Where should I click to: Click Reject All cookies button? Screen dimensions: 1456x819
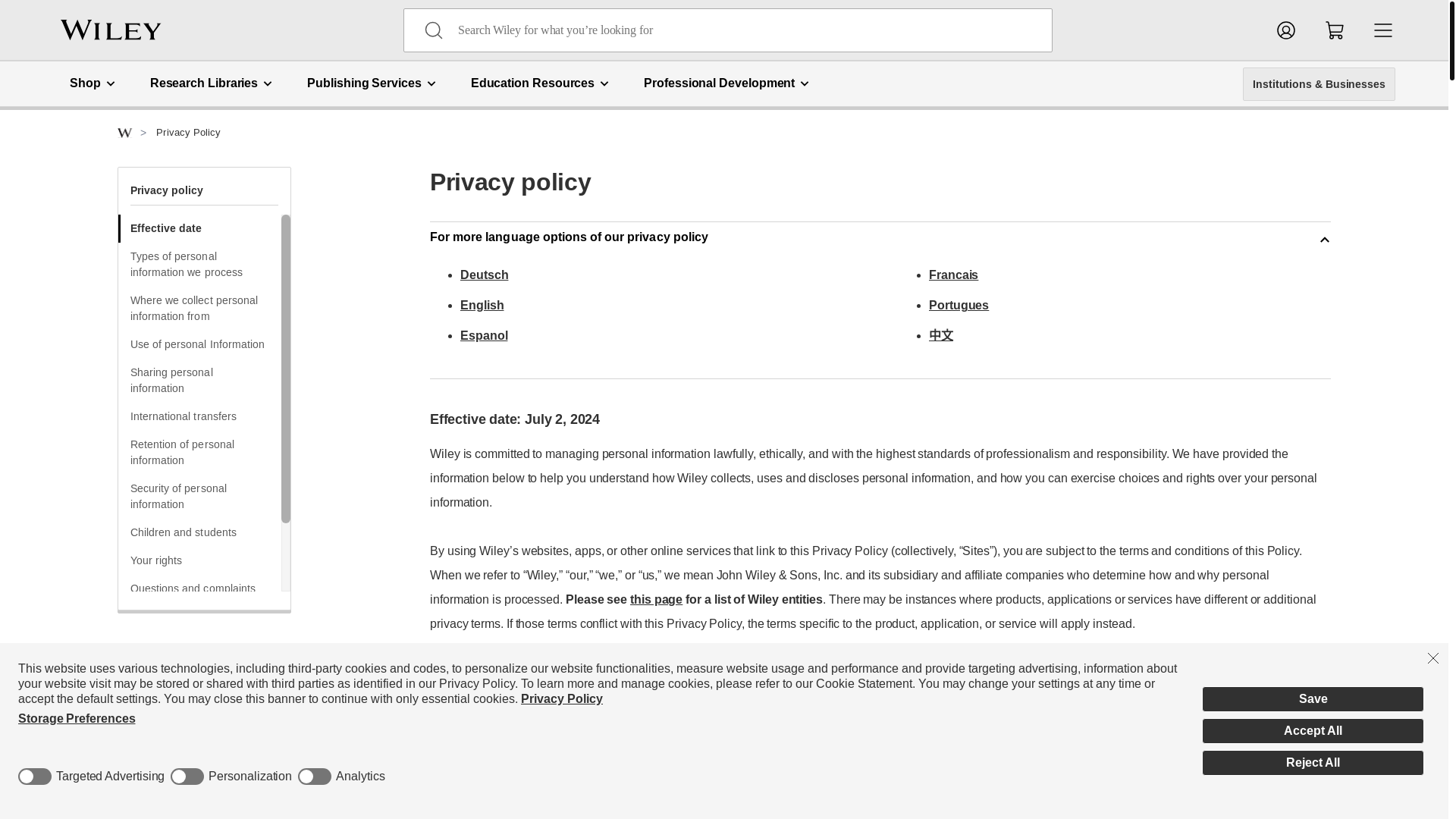click(1312, 763)
